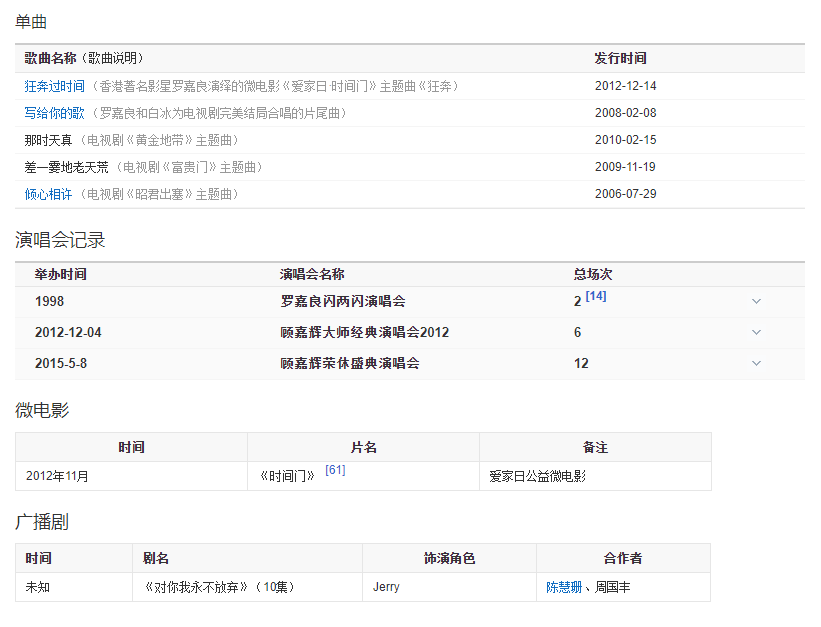The height and width of the screenshot is (627, 821).
Task: Expand the 2012-12-04 concert row chevron
Action: click(x=756, y=332)
